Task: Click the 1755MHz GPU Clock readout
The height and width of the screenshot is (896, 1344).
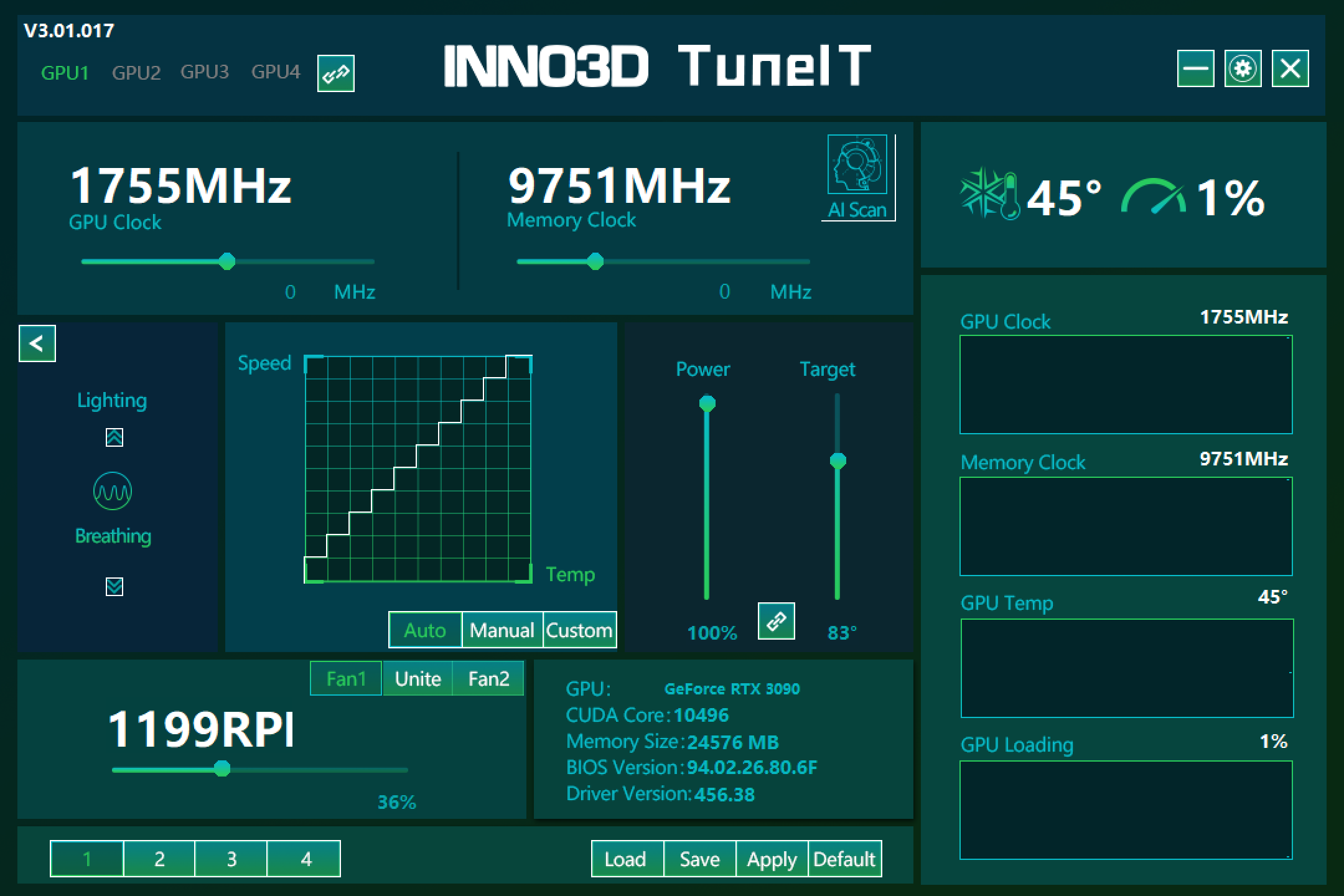Action: (180, 185)
